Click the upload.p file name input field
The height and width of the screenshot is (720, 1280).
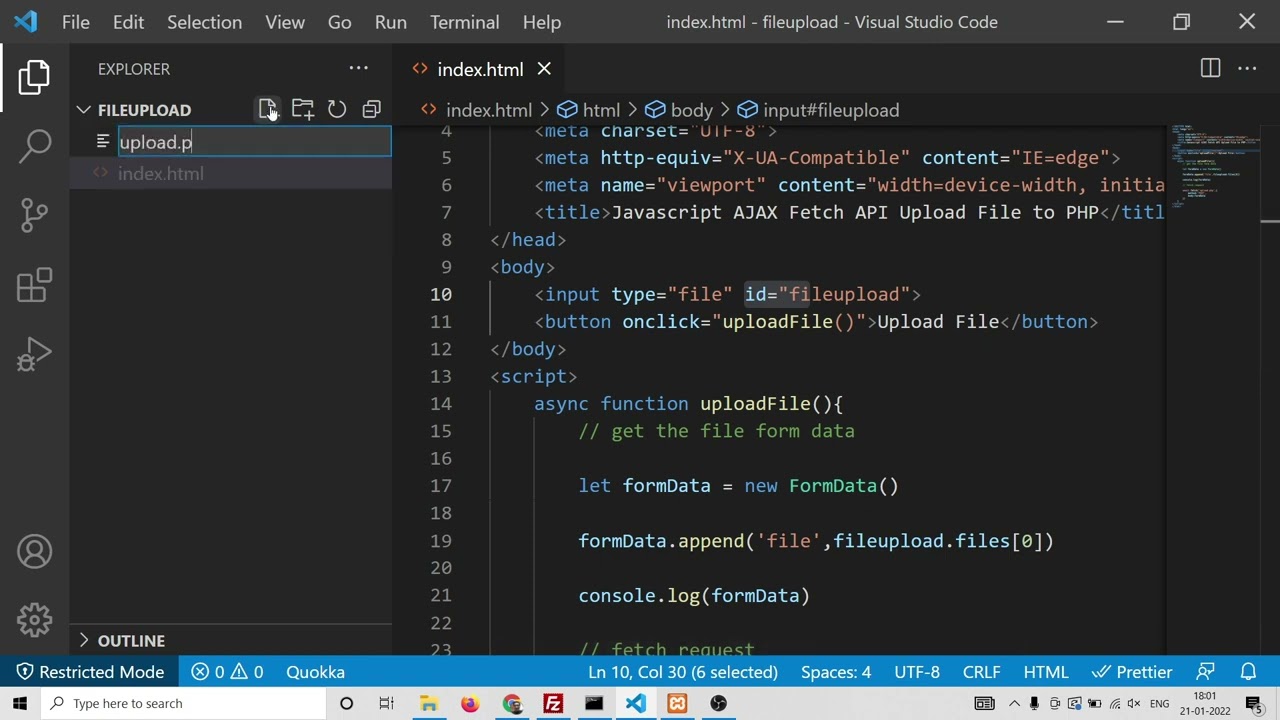[254, 142]
